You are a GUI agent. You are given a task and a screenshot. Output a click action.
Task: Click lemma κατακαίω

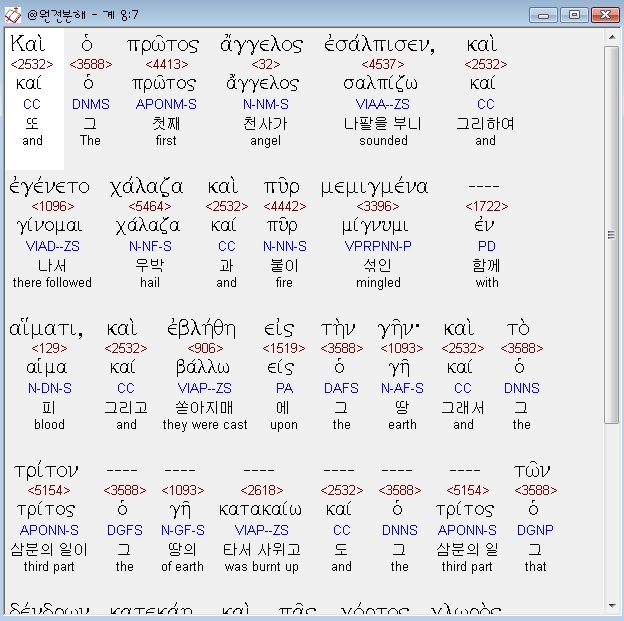[x=260, y=510]
